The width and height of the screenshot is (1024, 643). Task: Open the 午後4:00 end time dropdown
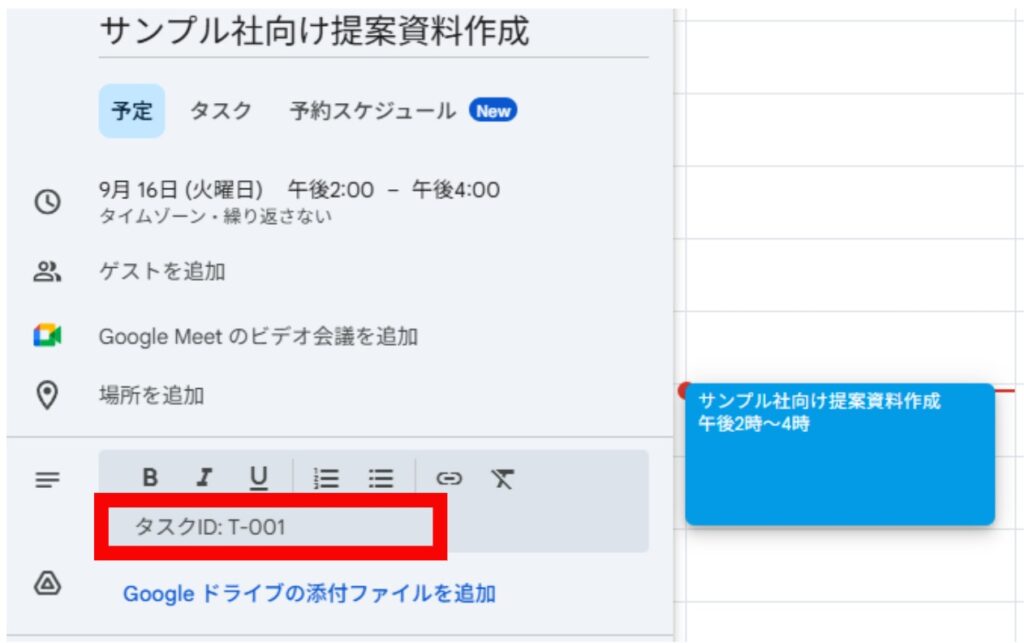point(456,190)
